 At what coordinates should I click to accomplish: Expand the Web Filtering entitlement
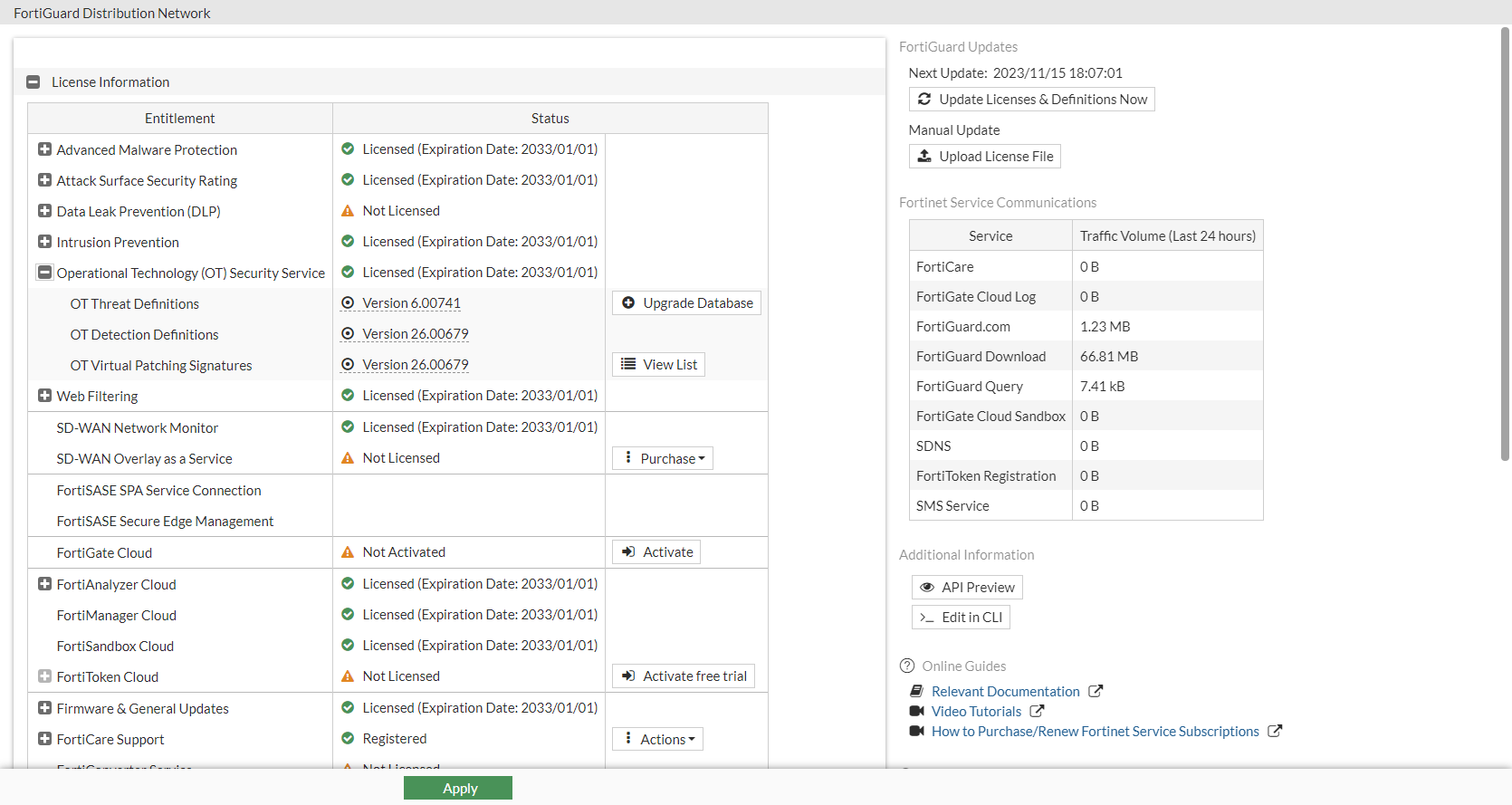tap(44, 396)
